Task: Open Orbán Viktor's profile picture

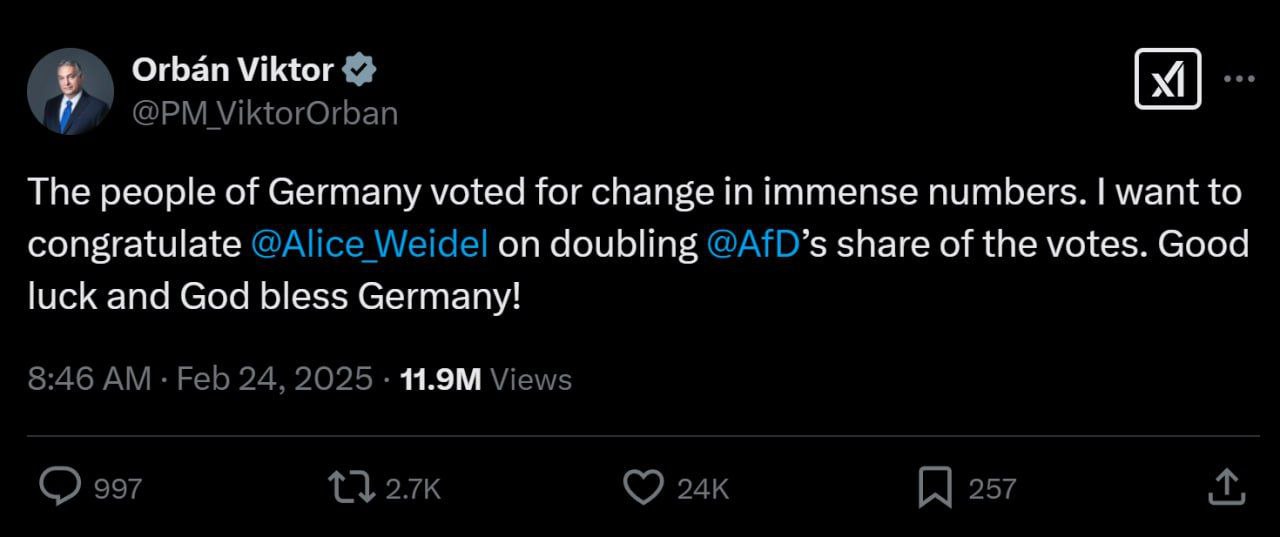Action: (x=70, y=91)
